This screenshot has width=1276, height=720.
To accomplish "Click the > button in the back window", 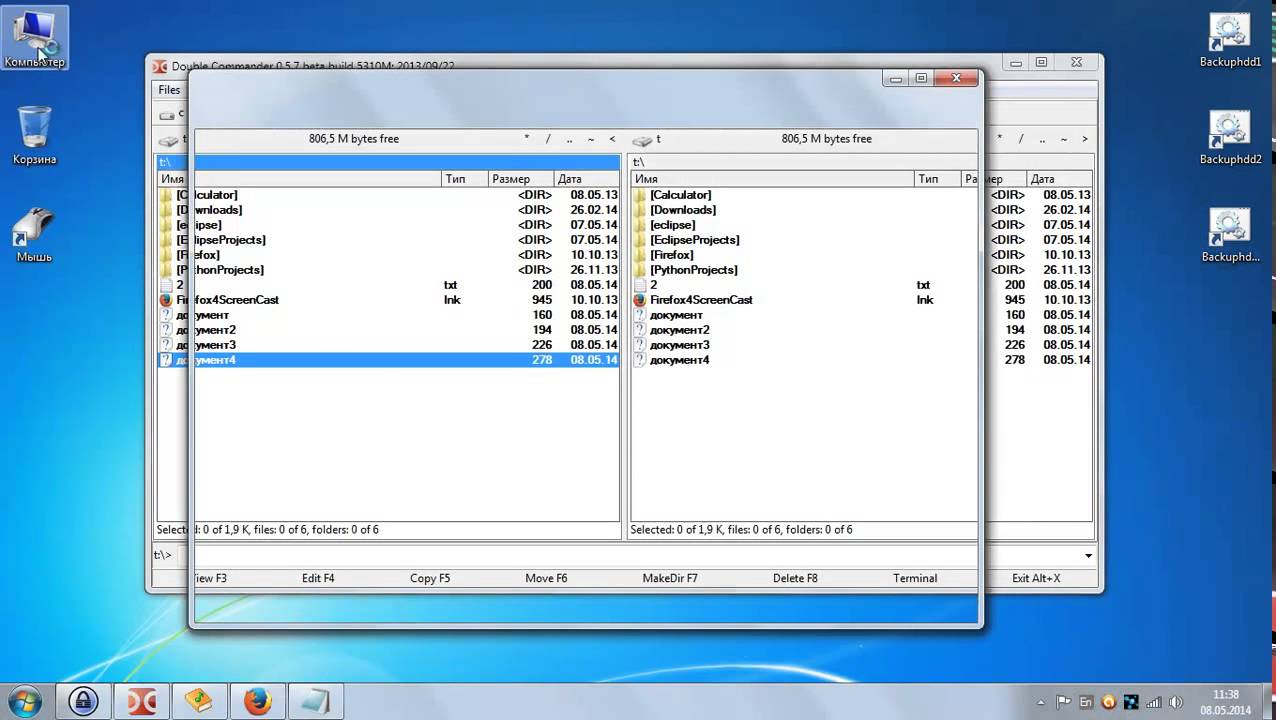I will coord(1085,139).
